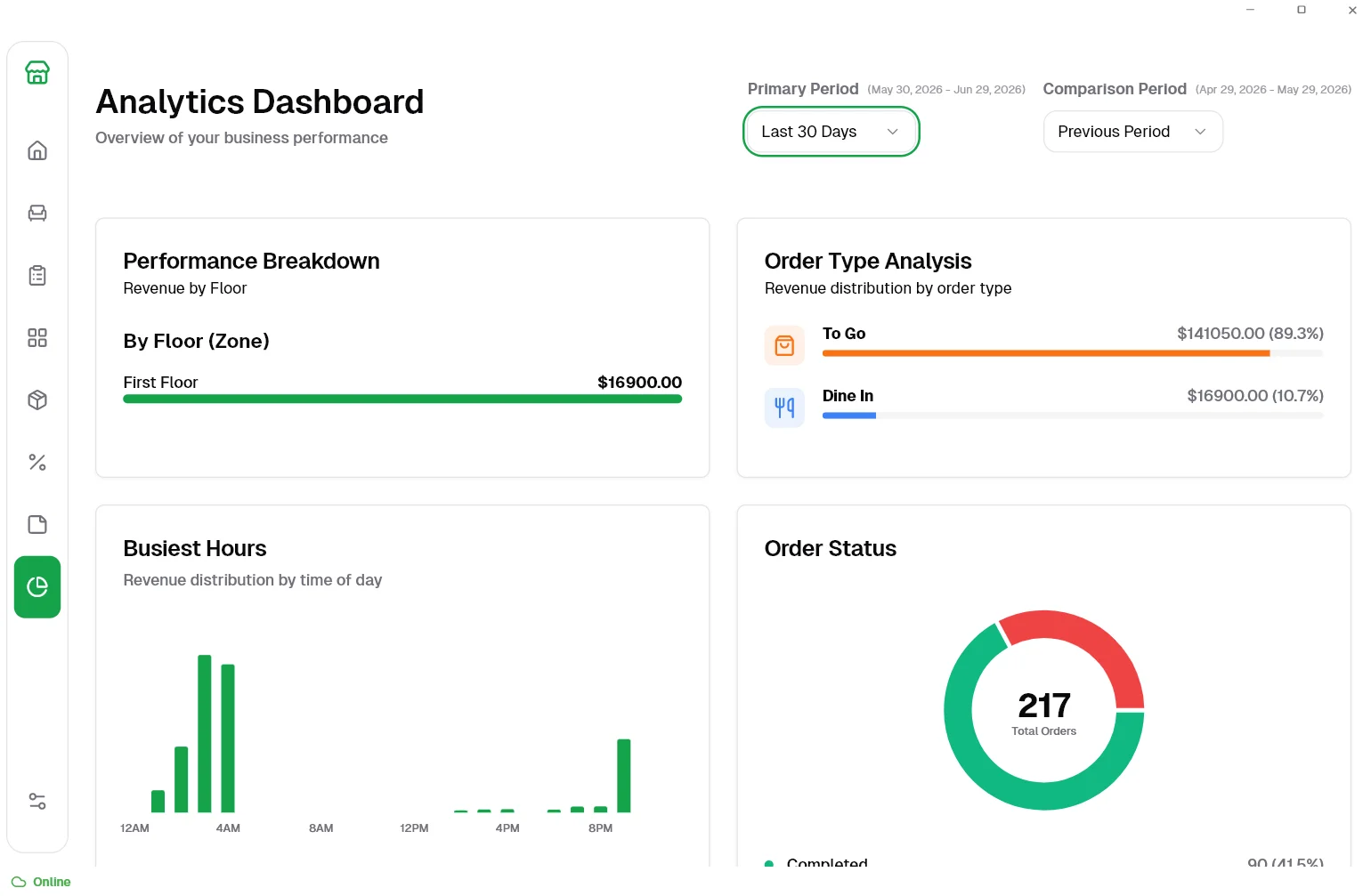Click the blue Dine In progress bar

tap(849, 416)
